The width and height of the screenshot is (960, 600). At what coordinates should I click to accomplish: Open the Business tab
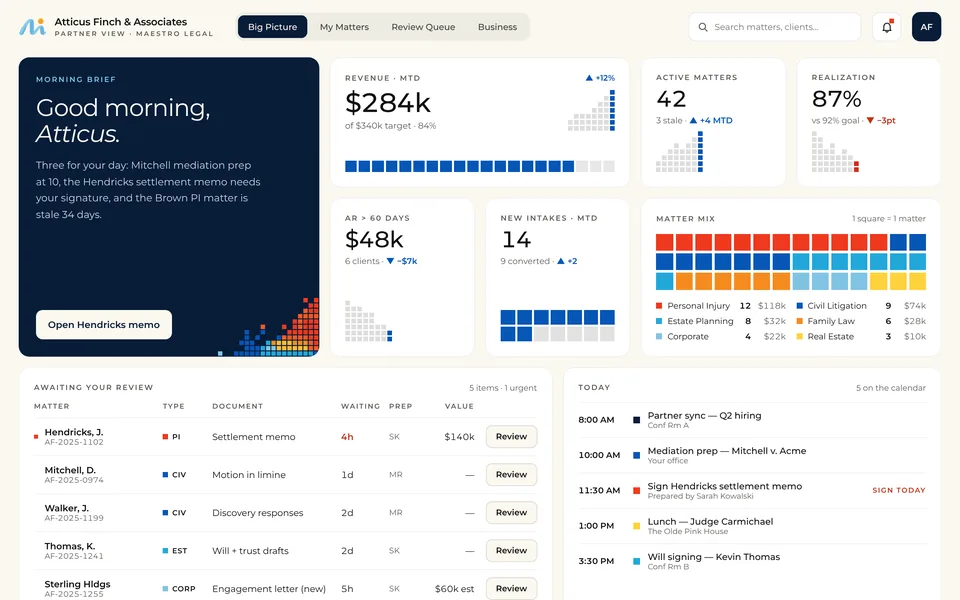(497, 27)
